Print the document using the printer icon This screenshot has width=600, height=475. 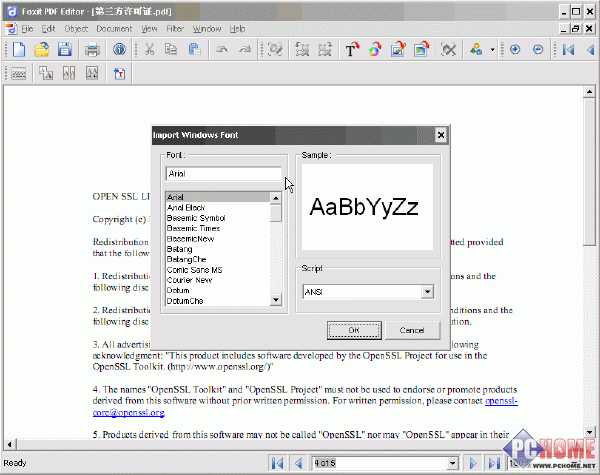(92, 50)
